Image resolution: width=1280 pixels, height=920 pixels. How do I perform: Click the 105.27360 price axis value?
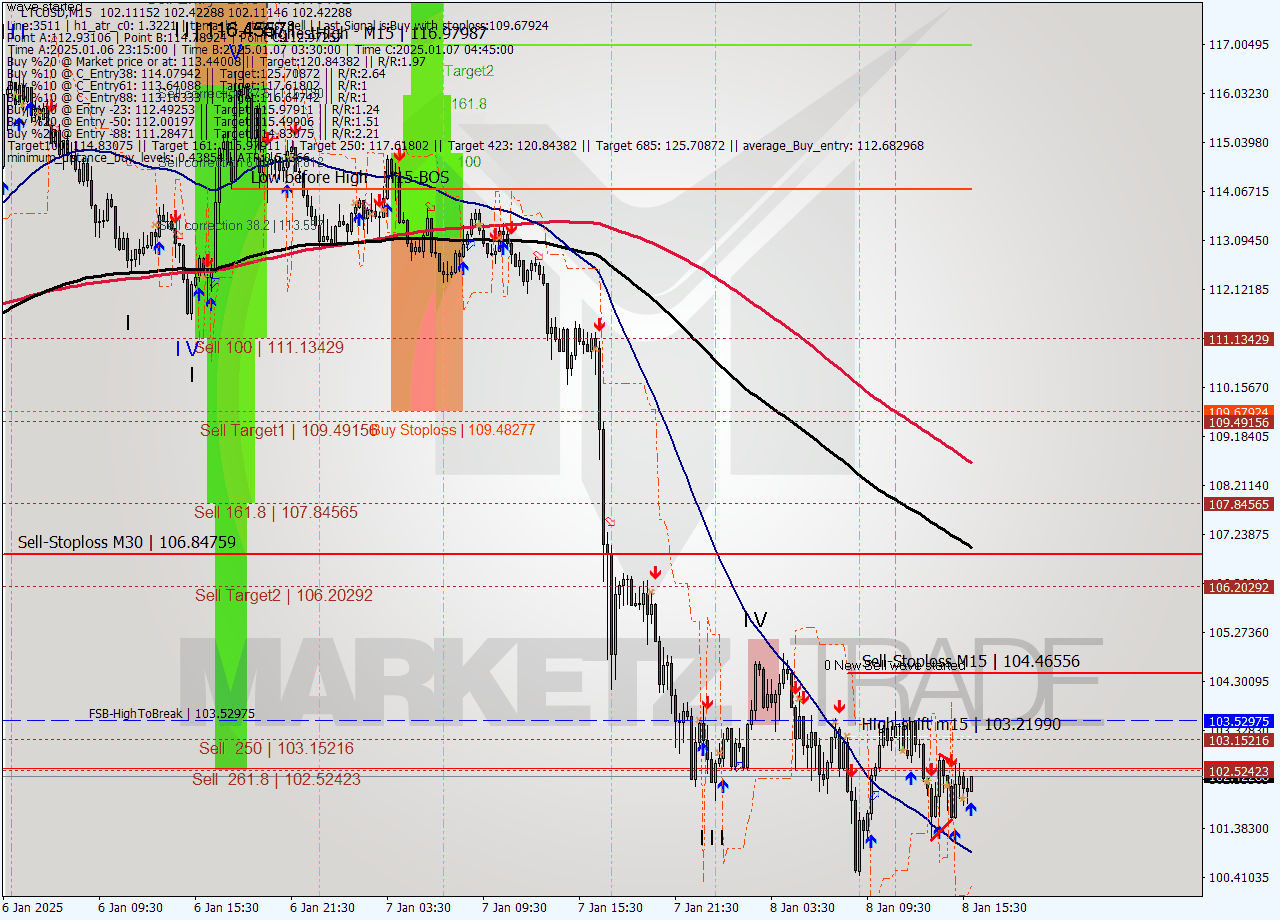click(1239, 633)
